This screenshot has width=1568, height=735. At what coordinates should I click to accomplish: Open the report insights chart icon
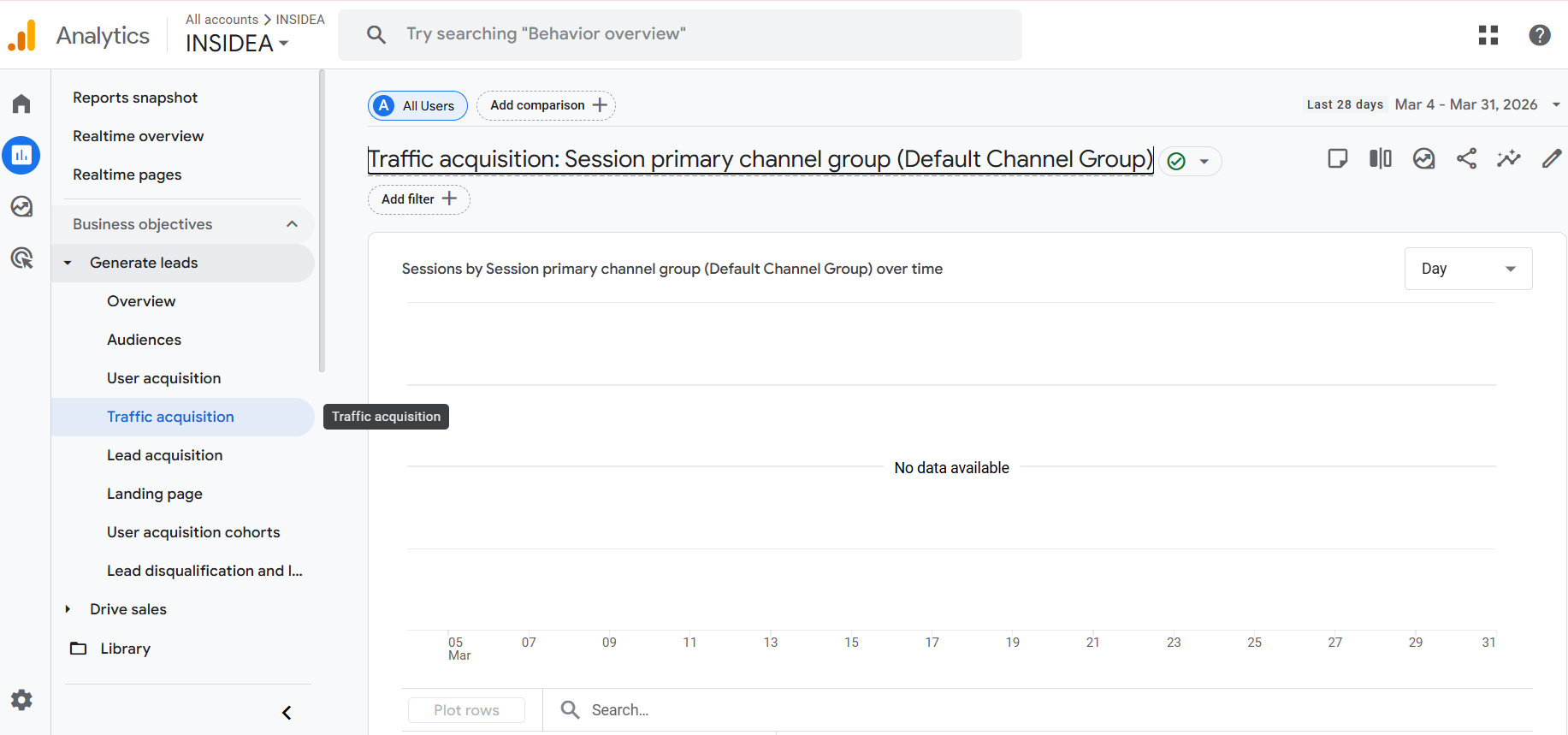(x=1423, y=158)
